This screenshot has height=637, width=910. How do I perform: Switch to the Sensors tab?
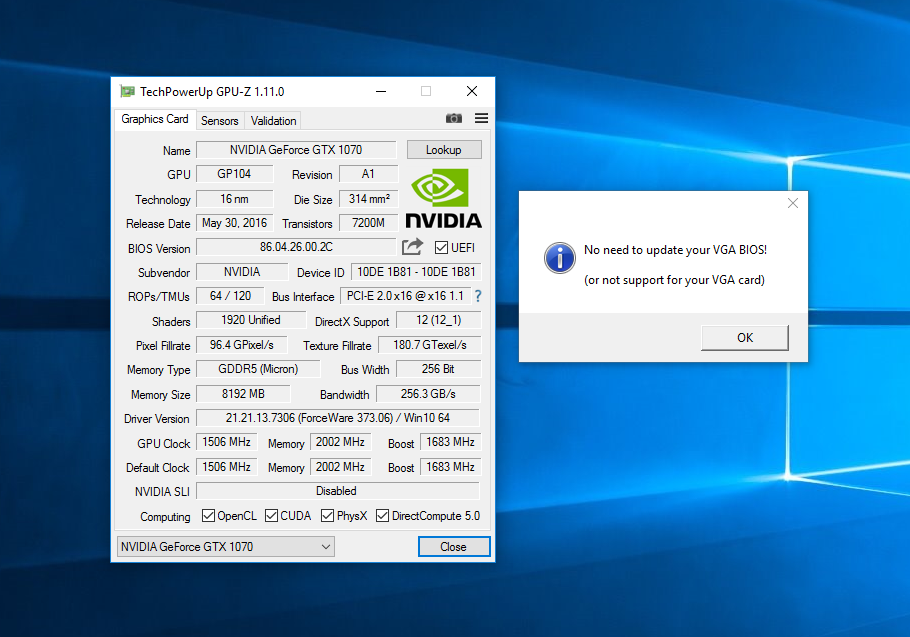click(219, 121)
